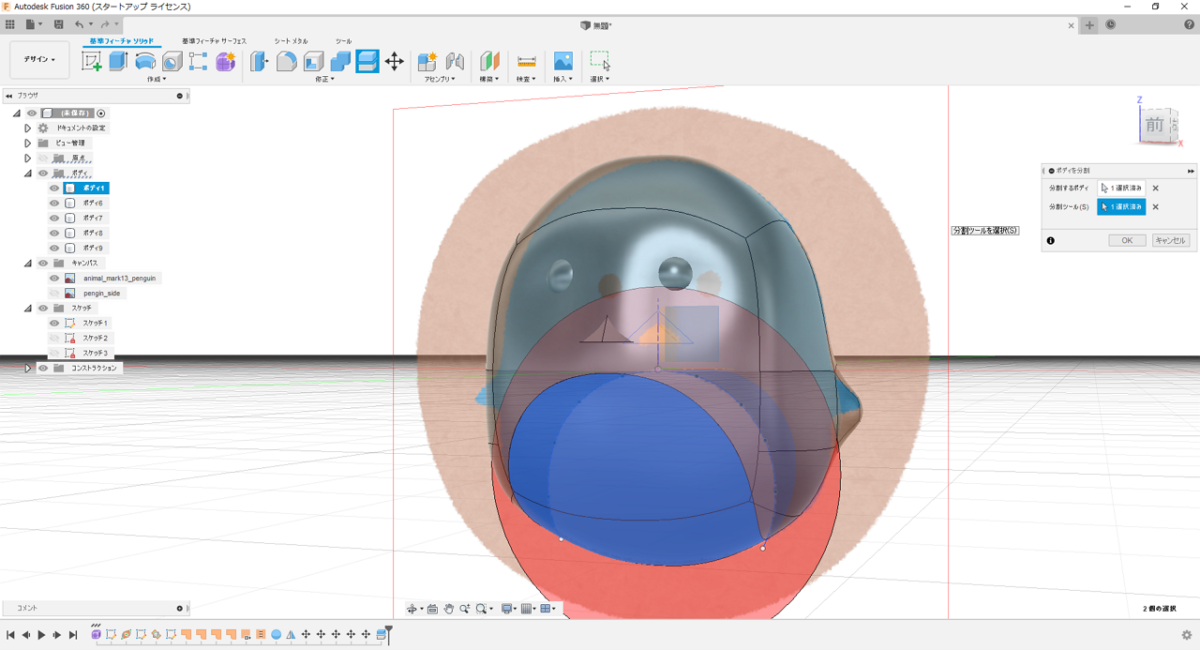The width and height of the screenshot is (1200, 650).
Task: Switch to the ツール tab
Action: pos(343,41)
